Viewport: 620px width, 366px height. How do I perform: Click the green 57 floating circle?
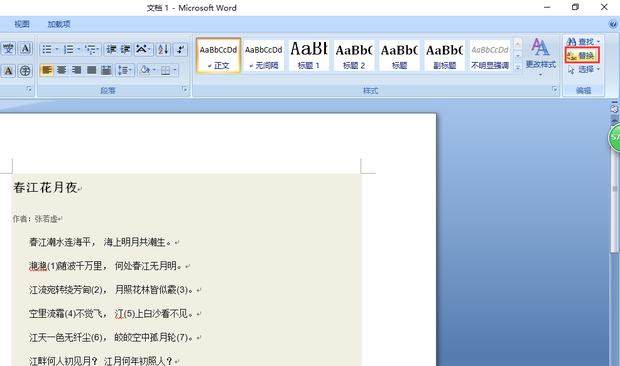(615, 138)
